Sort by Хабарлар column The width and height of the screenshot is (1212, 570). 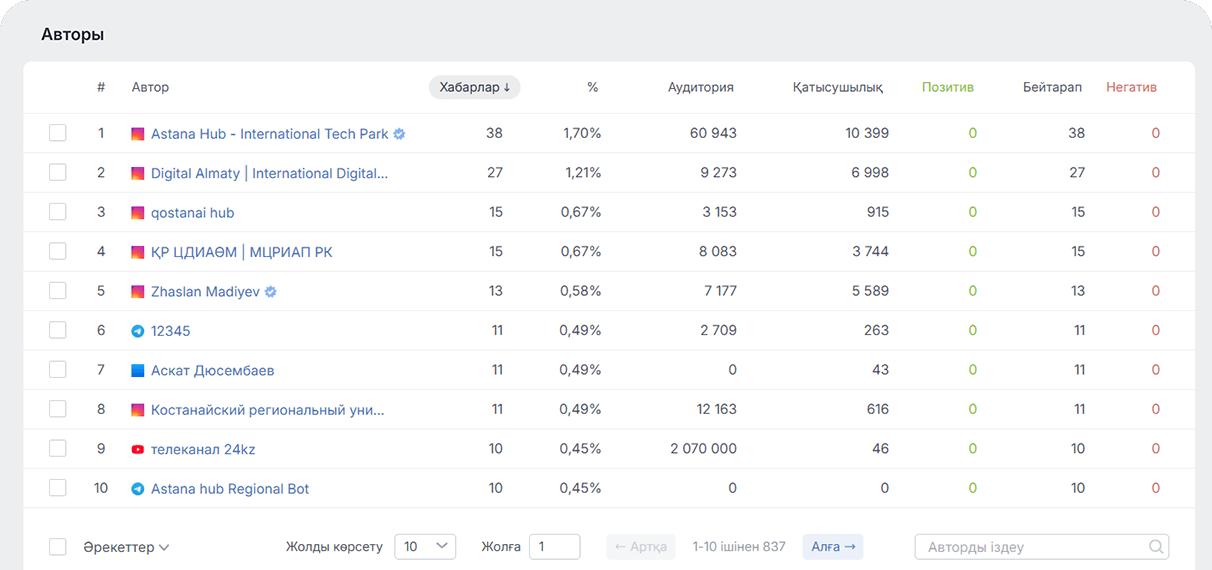pyautogui.click(x=475, y=87)
